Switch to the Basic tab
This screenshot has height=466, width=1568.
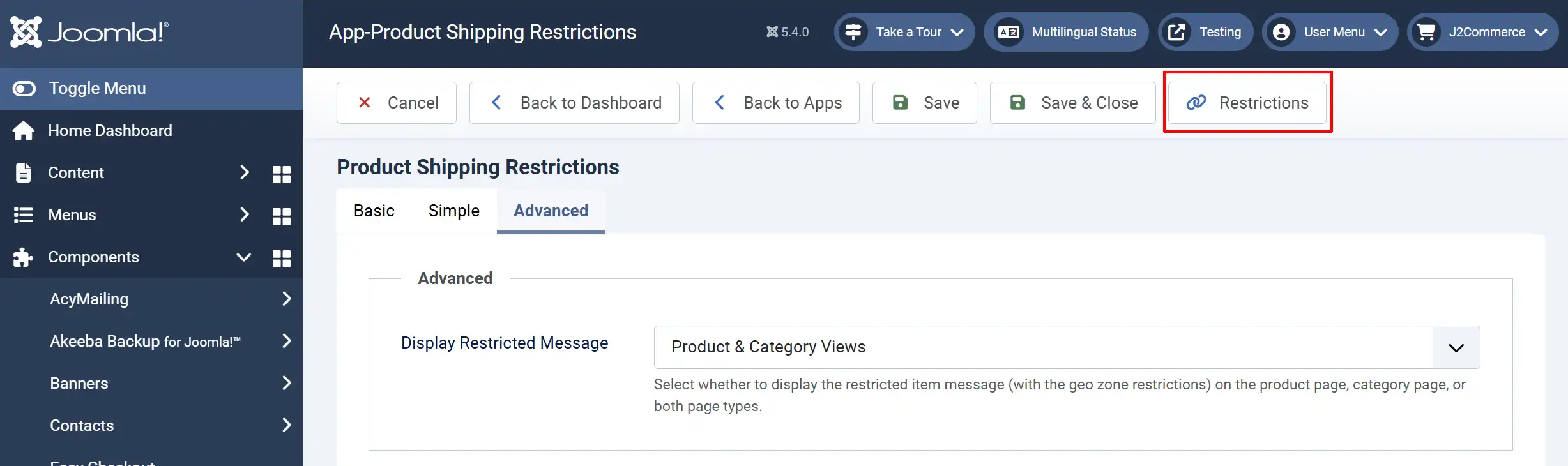tap(374, 211)
